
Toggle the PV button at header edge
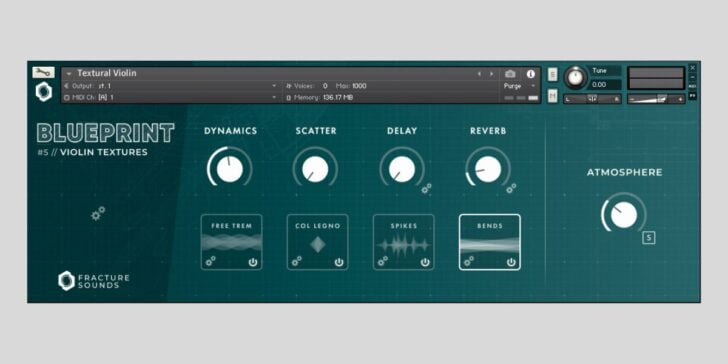[x=692, y=96]
